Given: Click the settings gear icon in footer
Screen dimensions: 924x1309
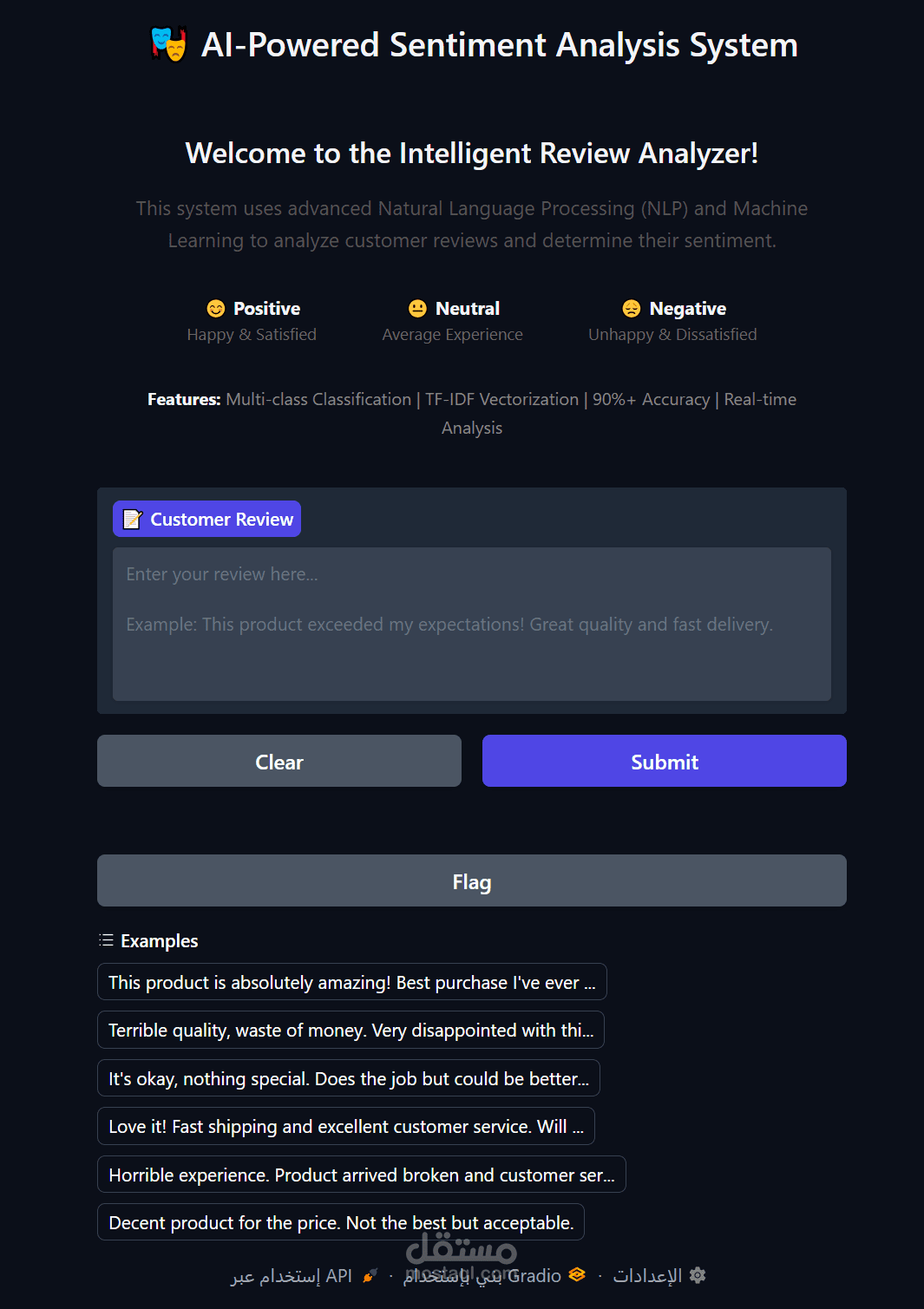Looking at the screenshot, I should [698, 1275].
